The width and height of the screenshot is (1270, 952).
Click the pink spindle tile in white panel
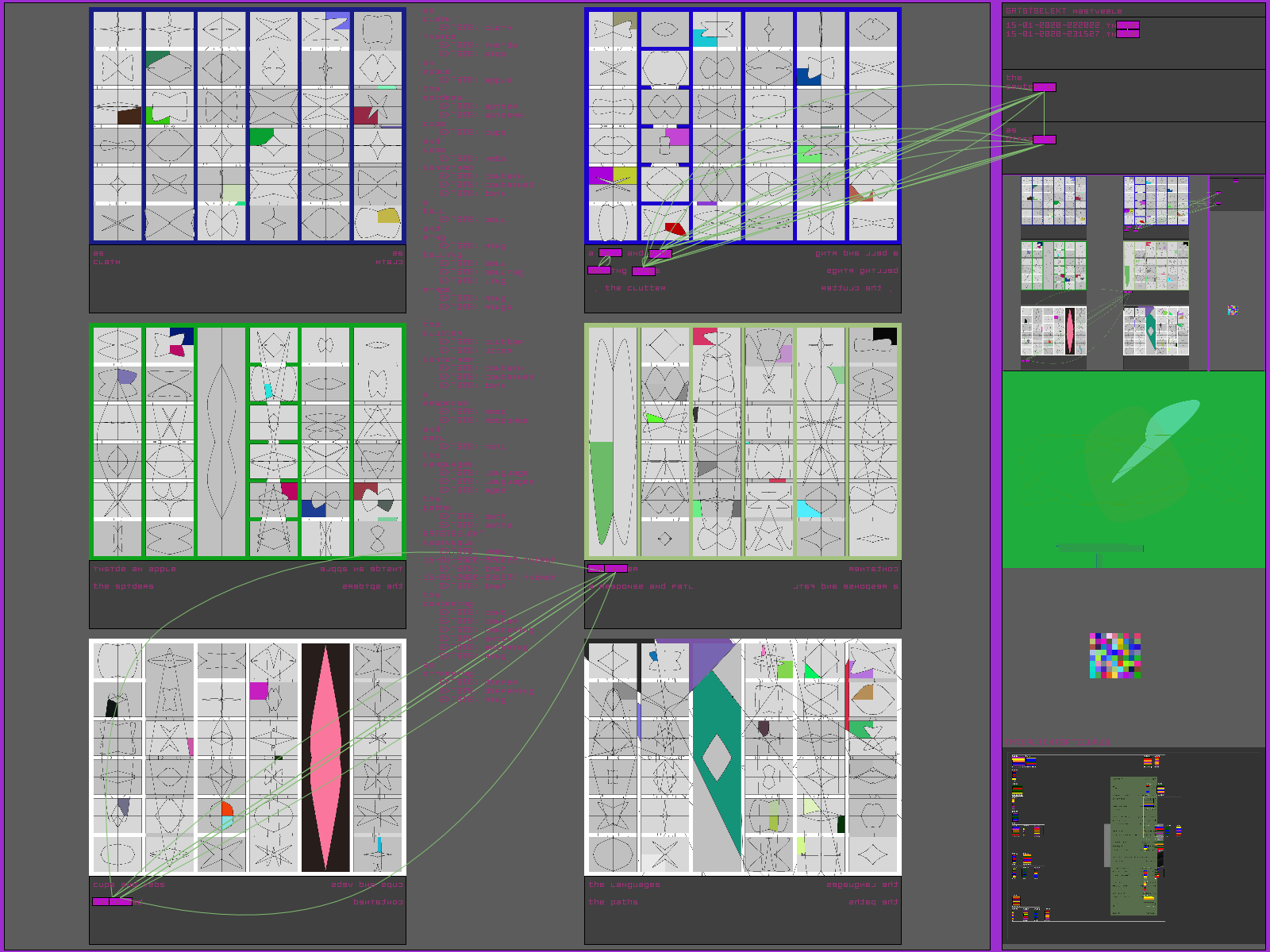tap(325, 758)
